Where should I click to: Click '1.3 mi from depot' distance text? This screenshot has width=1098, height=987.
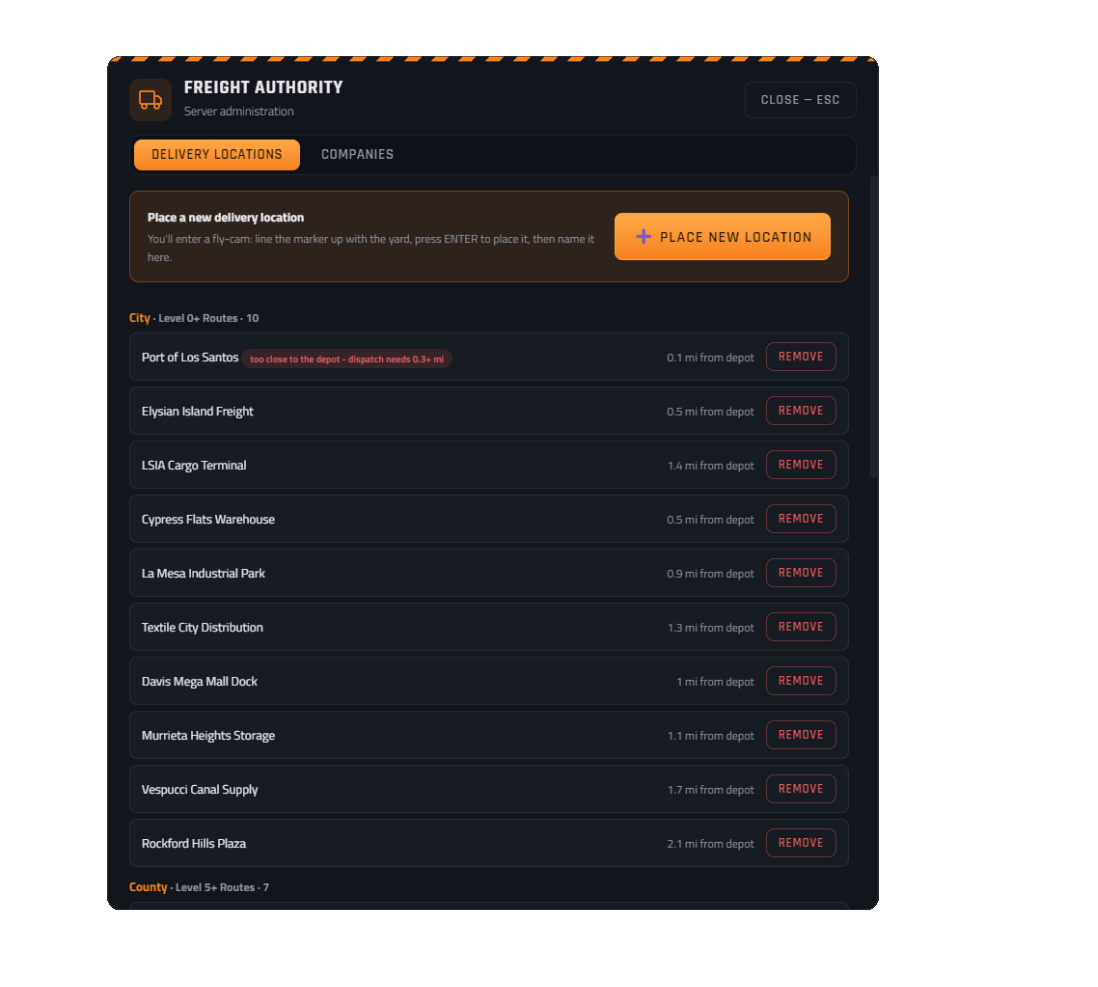coord(711,627)
